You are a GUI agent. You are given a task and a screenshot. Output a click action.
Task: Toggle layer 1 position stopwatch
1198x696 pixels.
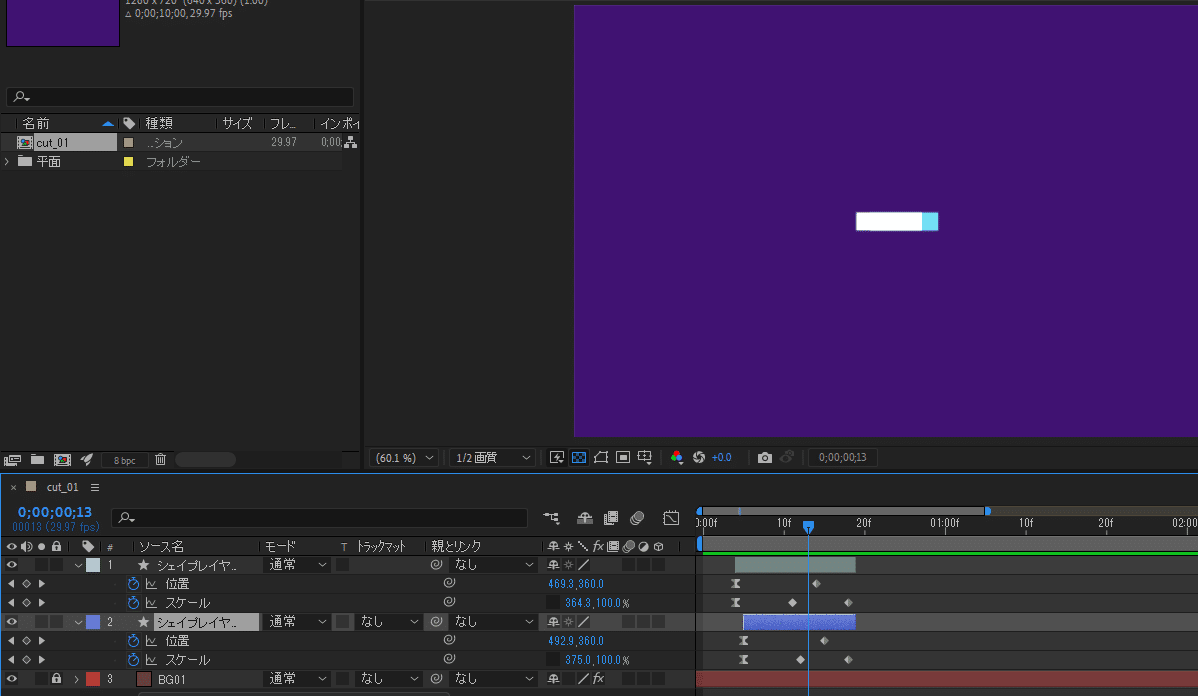[134, 584]
